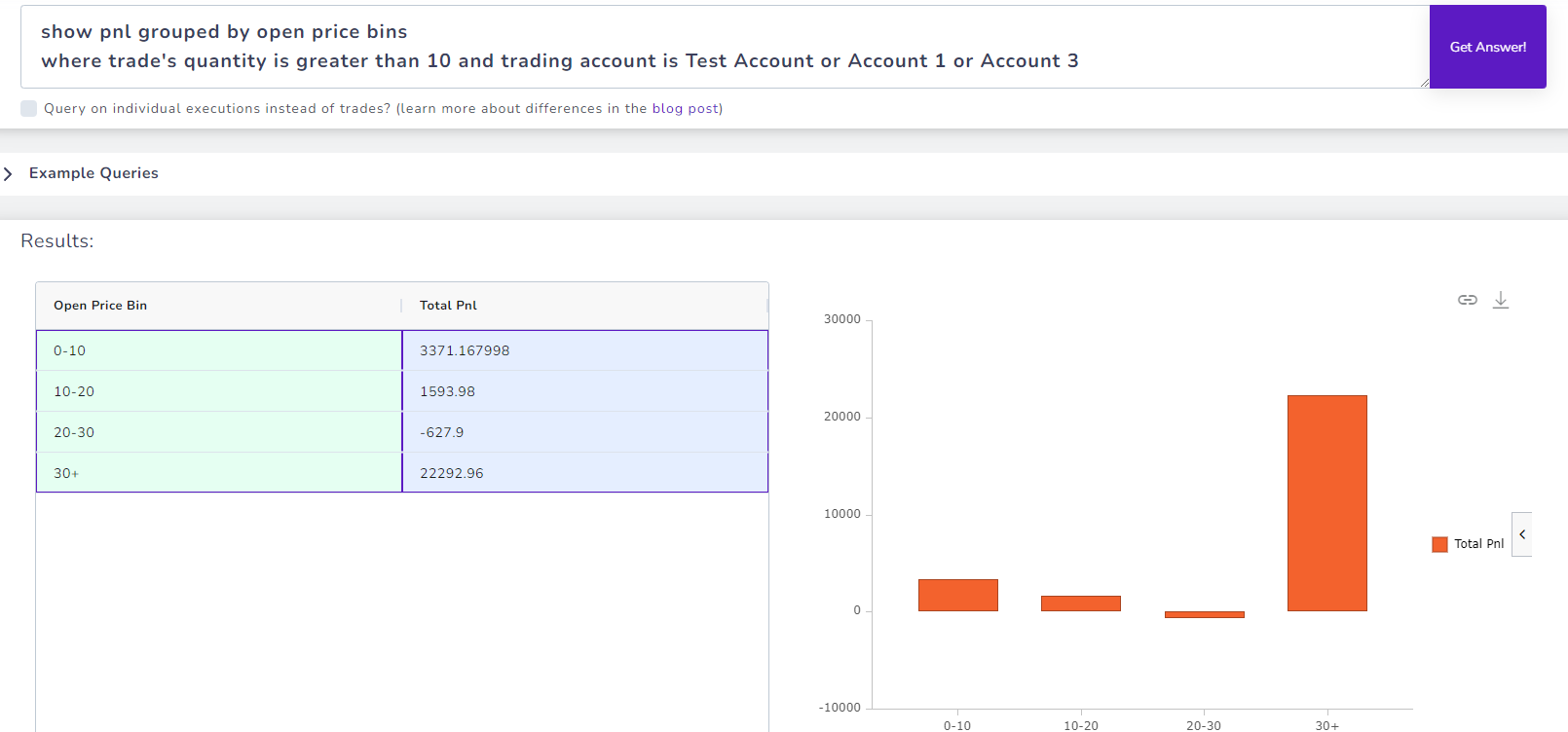Image resolution: width=1568 pixels, height=732 pixels.
Task: Click the Example Queries heading
Action: coord(93,173)
